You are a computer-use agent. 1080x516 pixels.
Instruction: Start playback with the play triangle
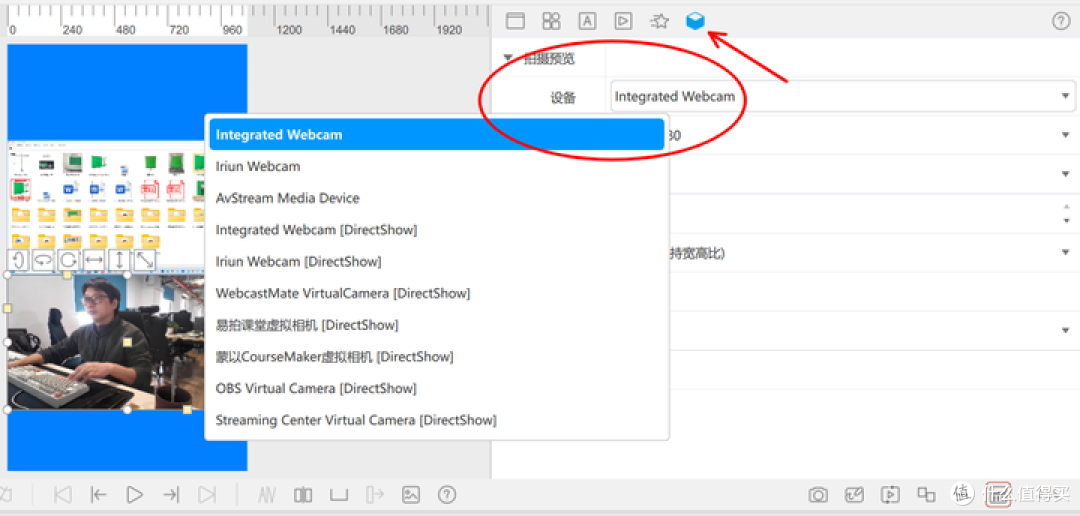click(x=135, y=494)
